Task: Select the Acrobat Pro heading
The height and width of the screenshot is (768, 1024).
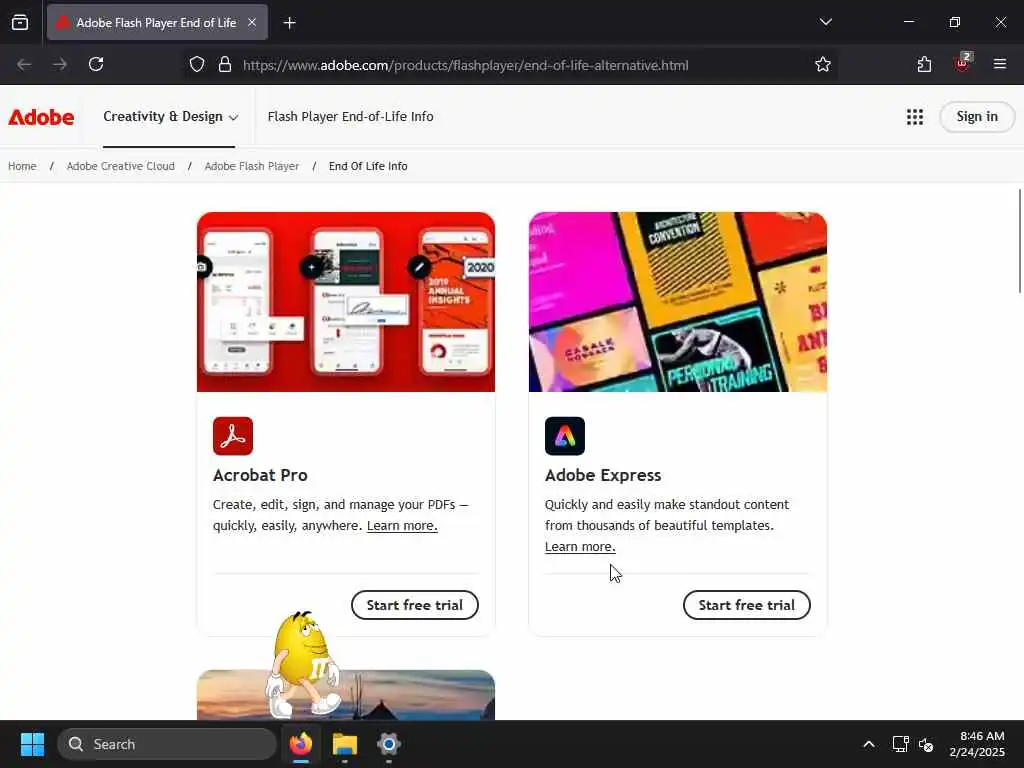Action: coord(260,475)
